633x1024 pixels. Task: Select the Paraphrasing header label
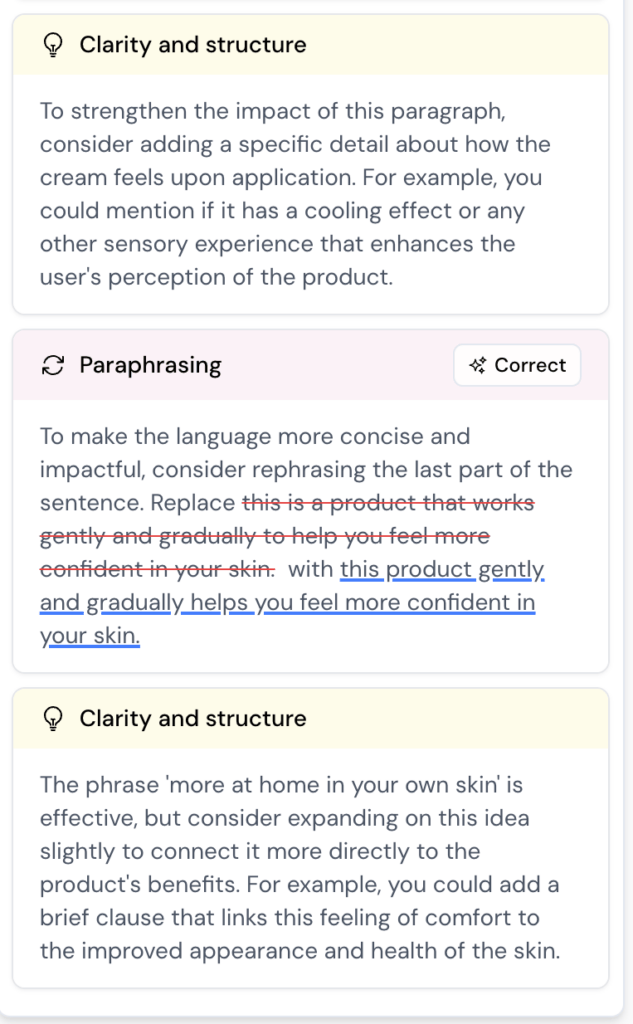point(150,366)
